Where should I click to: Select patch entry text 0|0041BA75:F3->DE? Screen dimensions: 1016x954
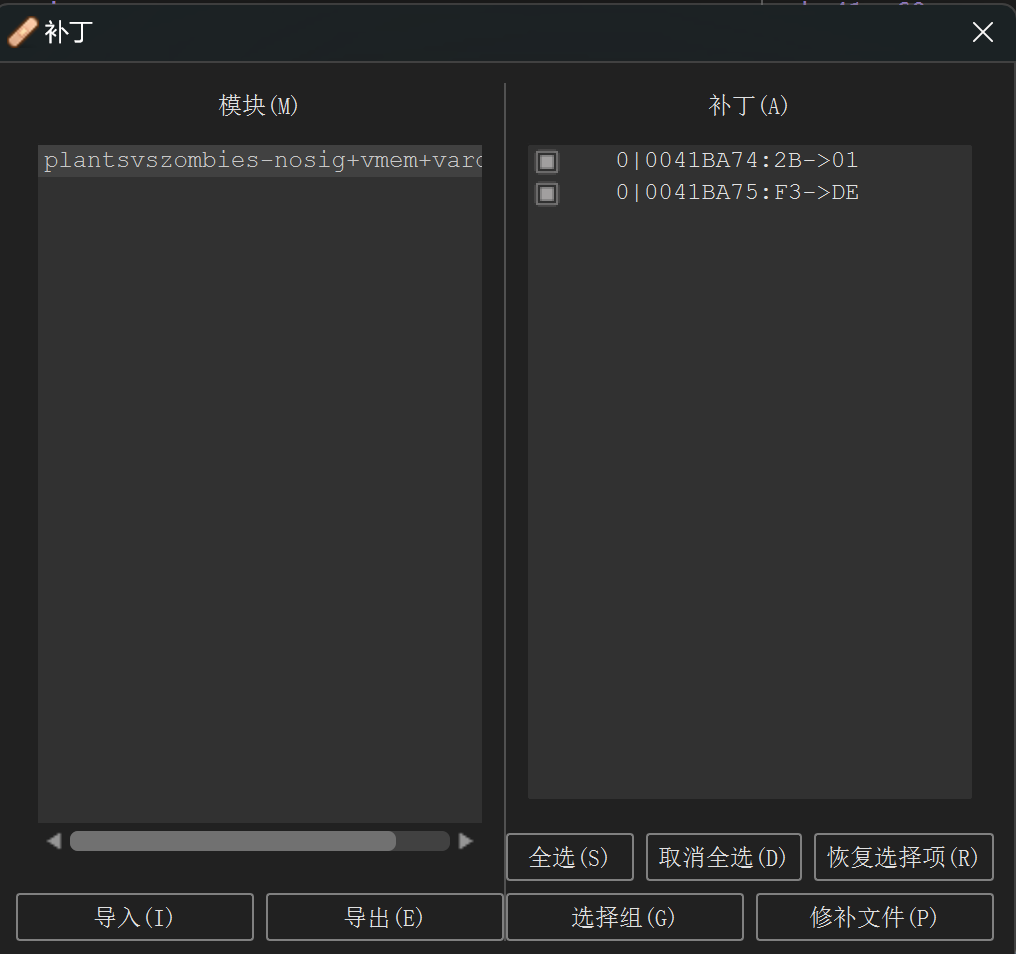pos(737,193)
